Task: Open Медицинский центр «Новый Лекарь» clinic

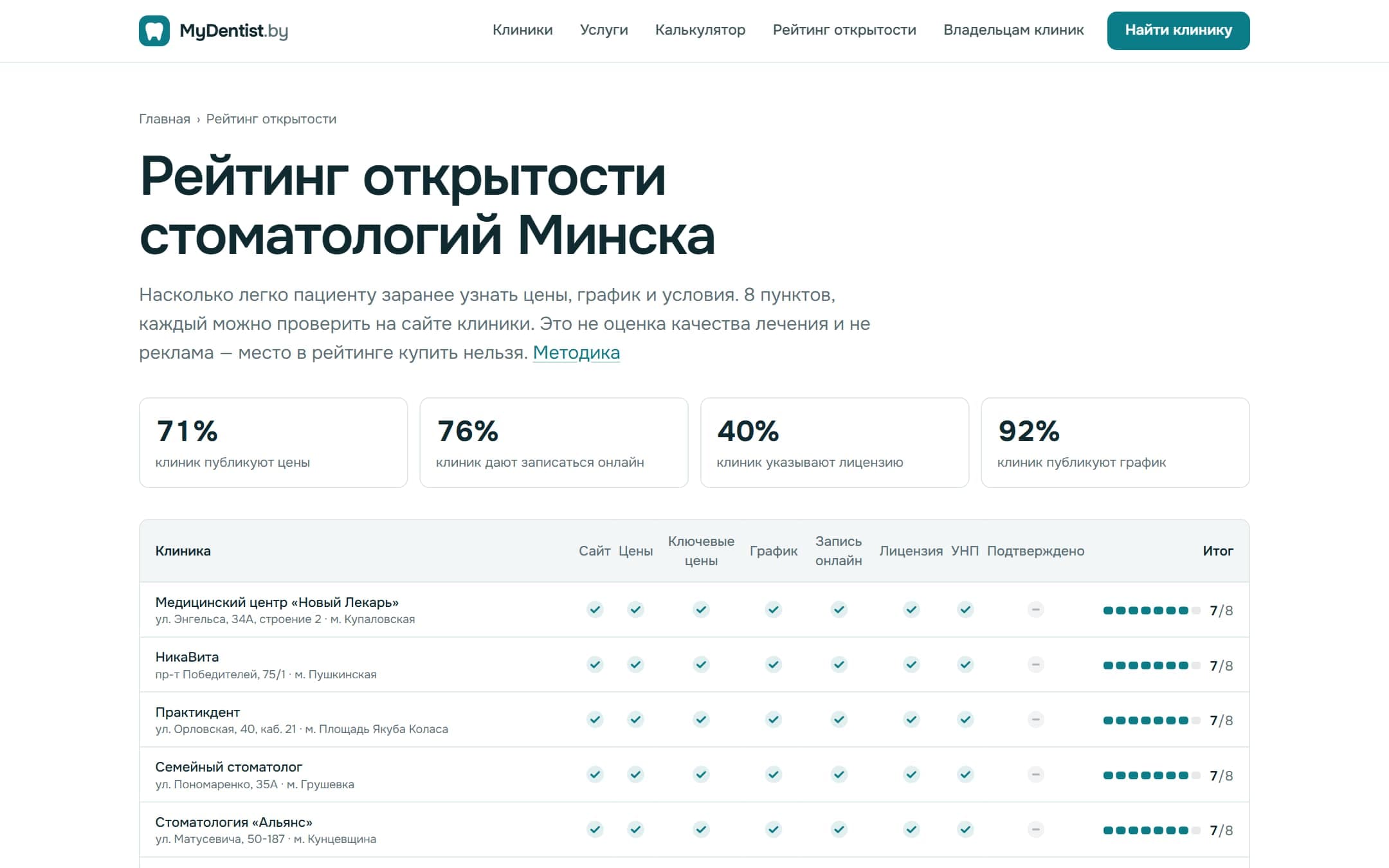Action: click(277, 602)
